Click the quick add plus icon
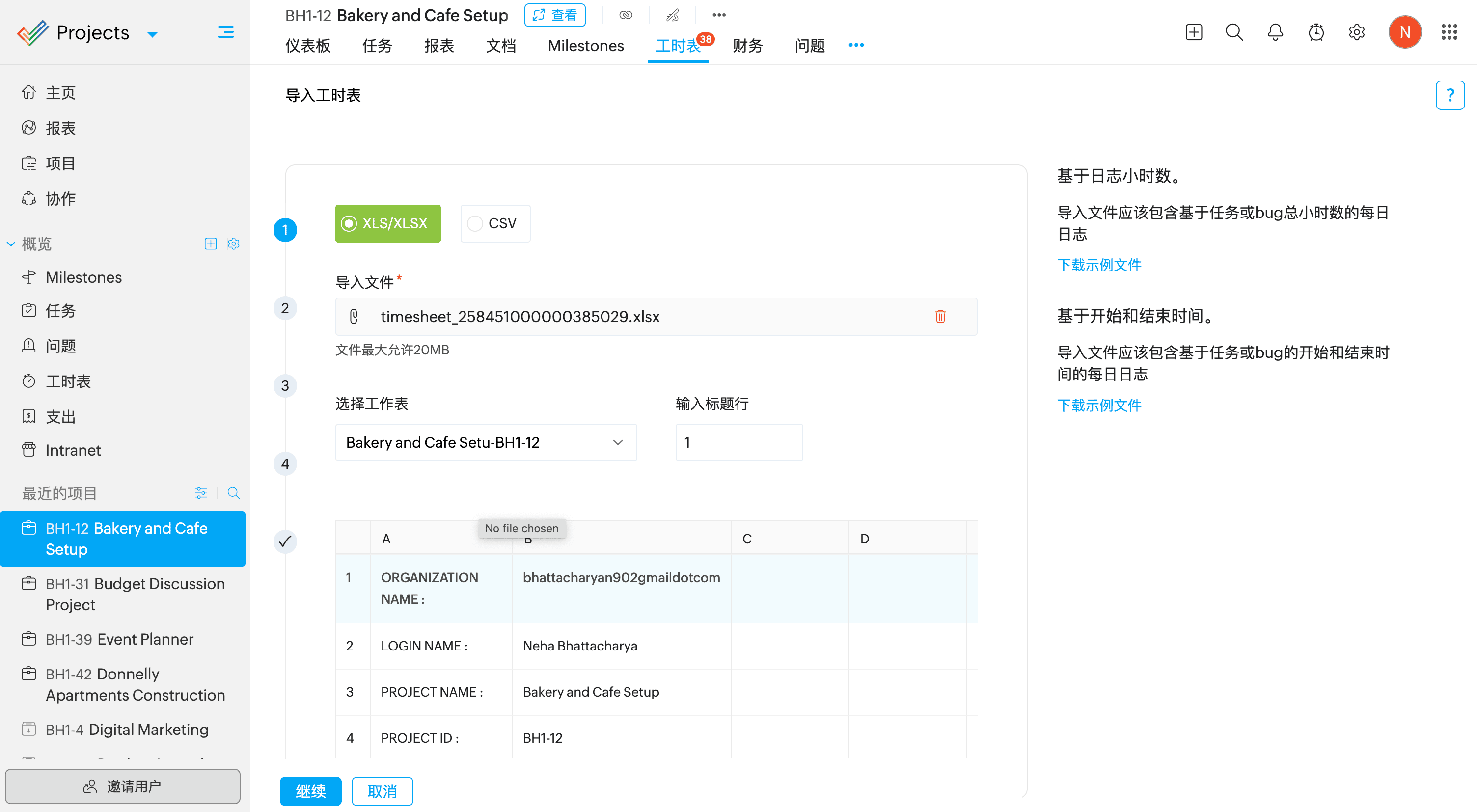Screen dimensions: 1477x812 click(1194, 32)
